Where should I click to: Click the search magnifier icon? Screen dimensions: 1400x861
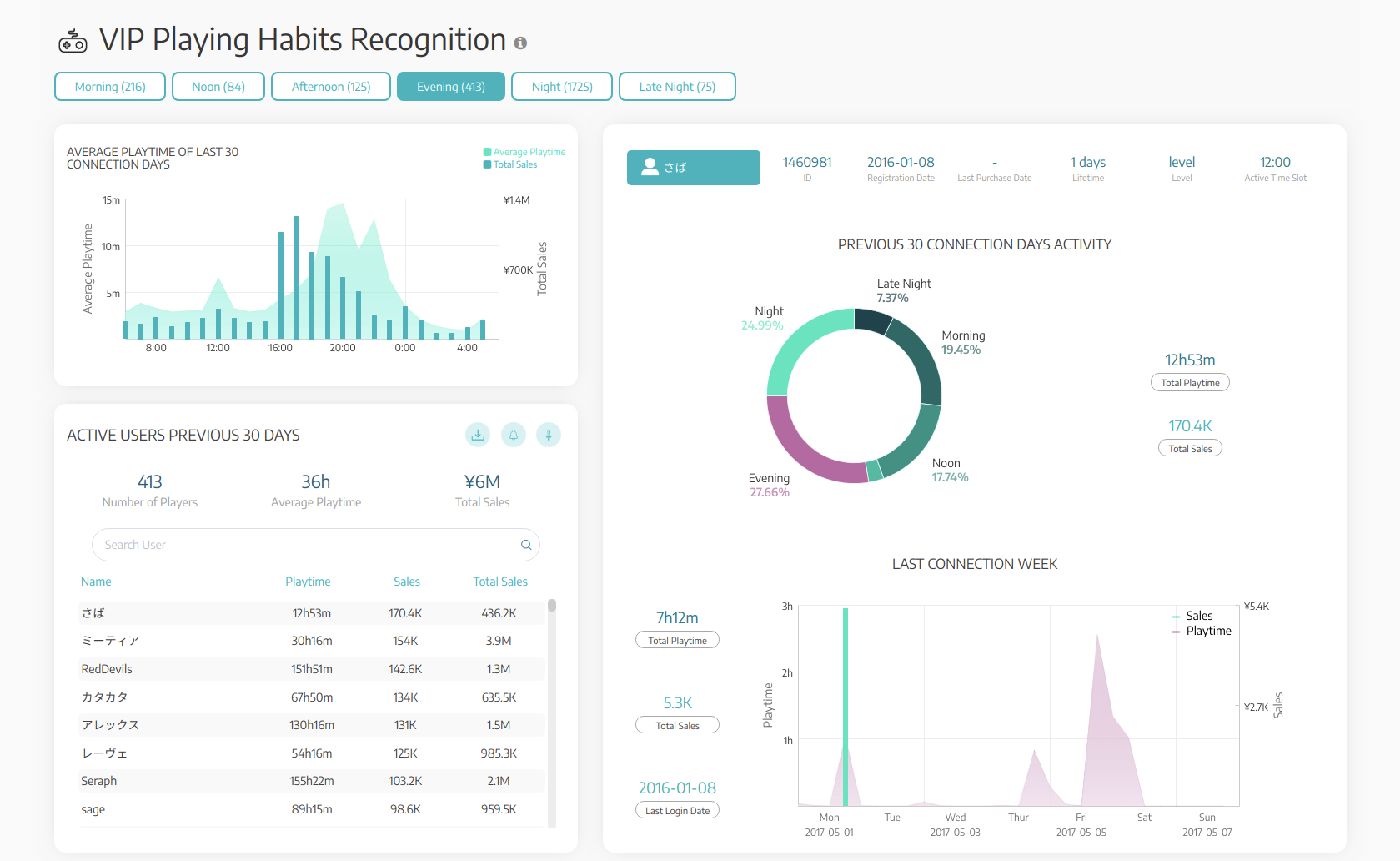click(526, 545)
